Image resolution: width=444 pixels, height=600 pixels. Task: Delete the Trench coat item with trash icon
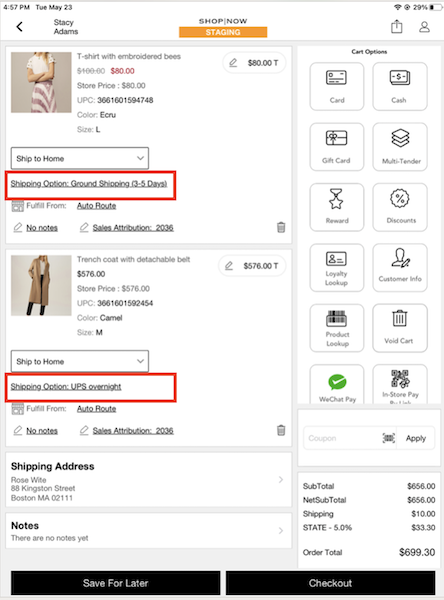pos(281,430)
